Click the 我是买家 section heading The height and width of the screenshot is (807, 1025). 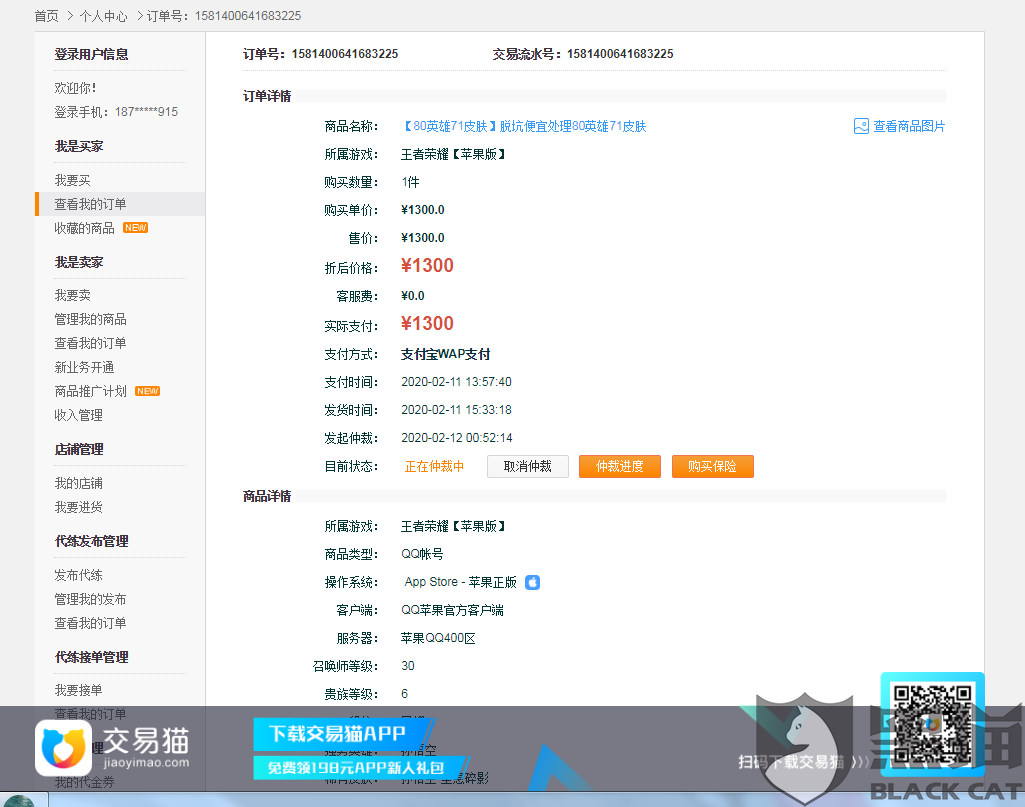[x=79, y=146]
